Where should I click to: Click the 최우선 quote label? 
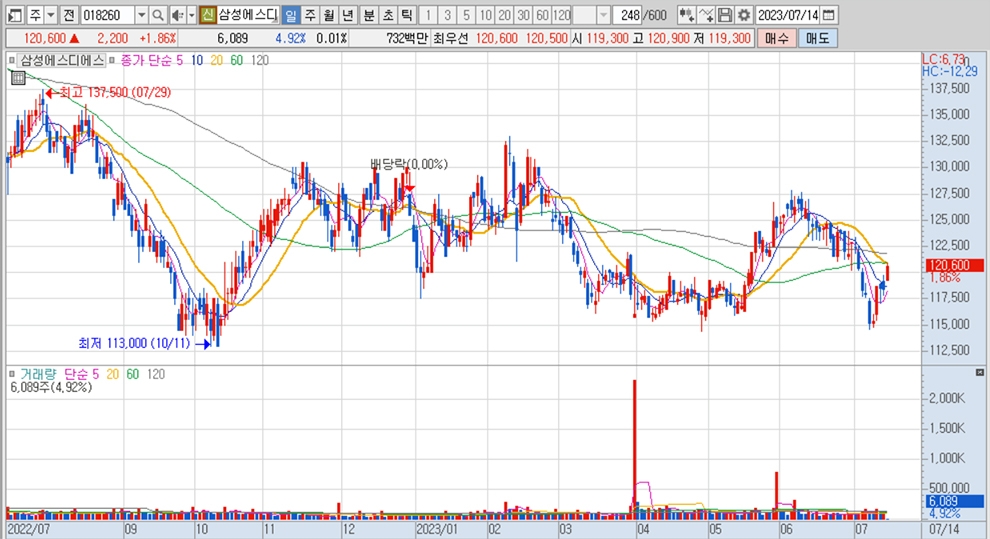click(x=451, y=38)
